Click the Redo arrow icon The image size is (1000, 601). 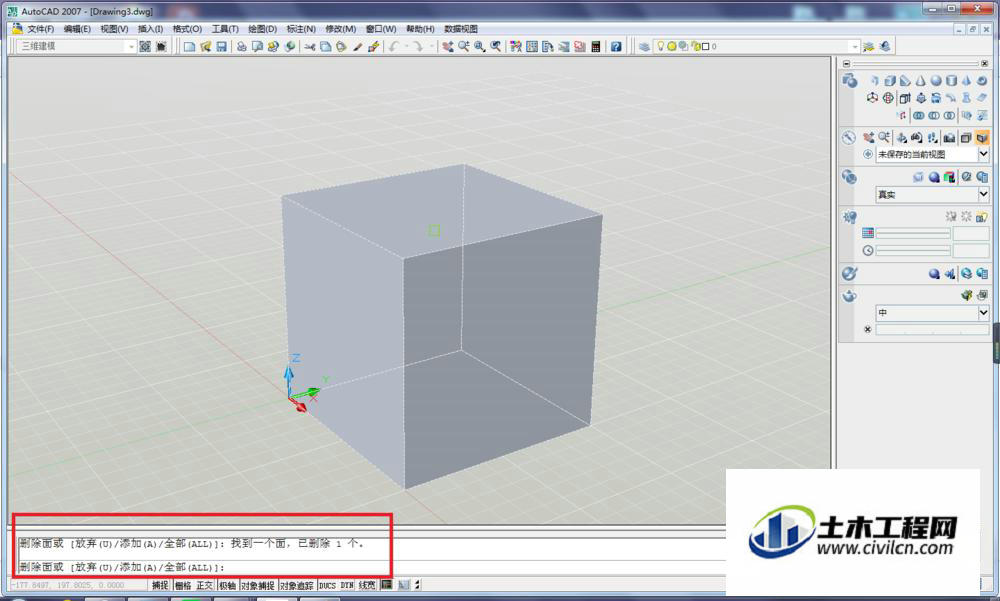pyautogui.click(x=417, y=47)
